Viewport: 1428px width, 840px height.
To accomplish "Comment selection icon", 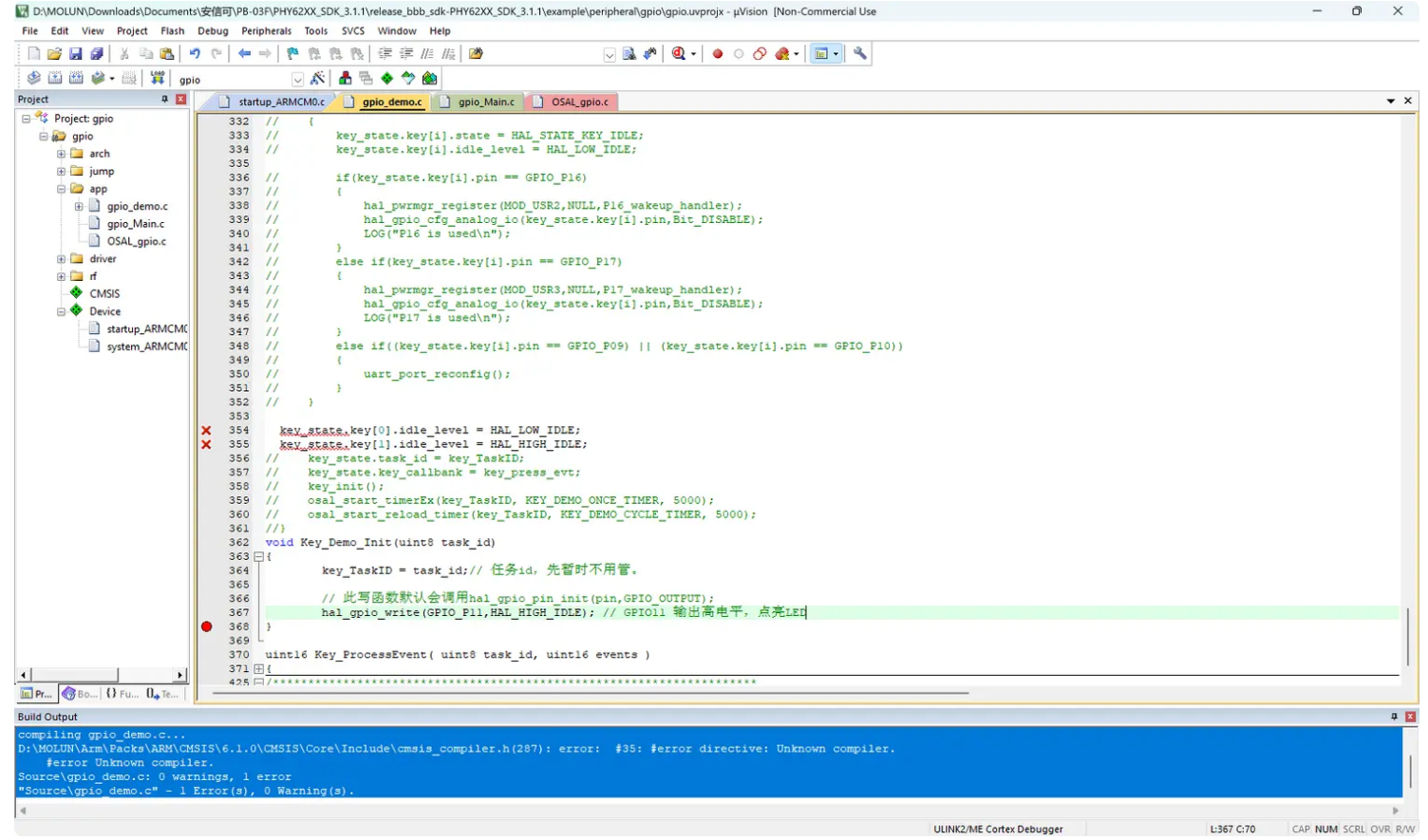I will click(x=427, y=54).
